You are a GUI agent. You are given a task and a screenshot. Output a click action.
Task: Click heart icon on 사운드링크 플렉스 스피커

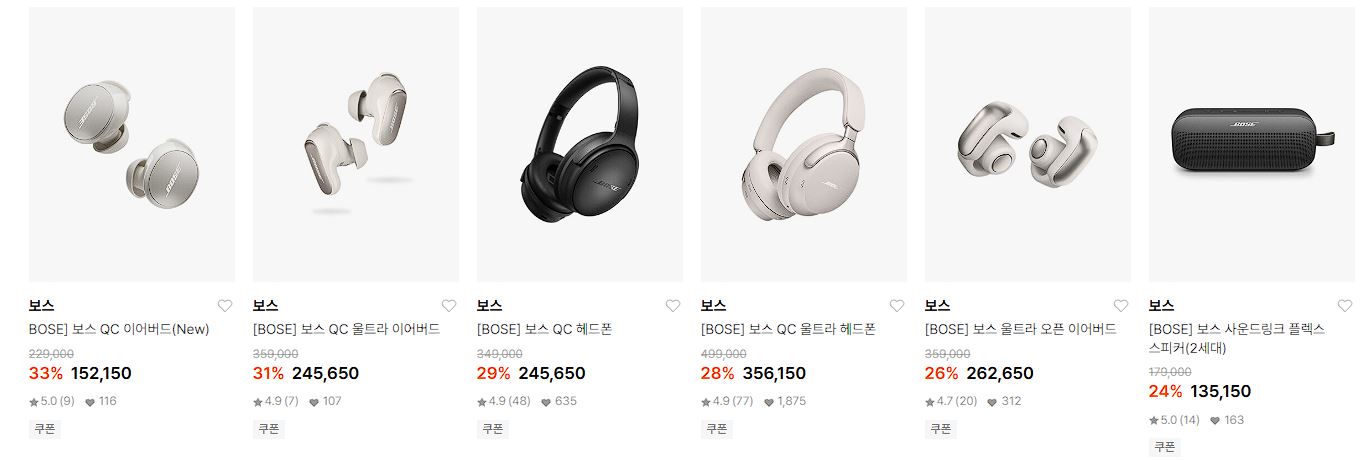point(1345,306)
